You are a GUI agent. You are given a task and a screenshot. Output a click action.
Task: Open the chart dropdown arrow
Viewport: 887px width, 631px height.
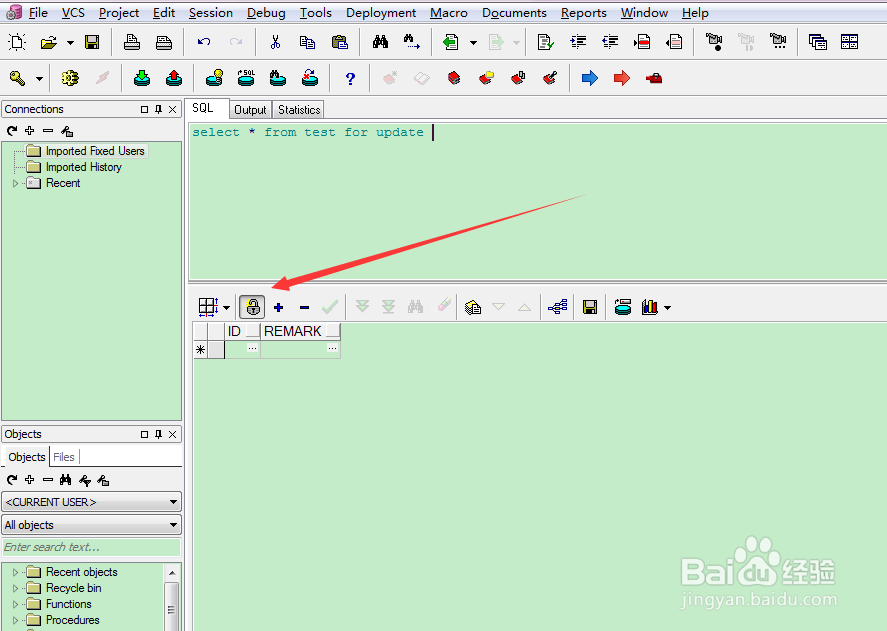click(x=668, y=308)
